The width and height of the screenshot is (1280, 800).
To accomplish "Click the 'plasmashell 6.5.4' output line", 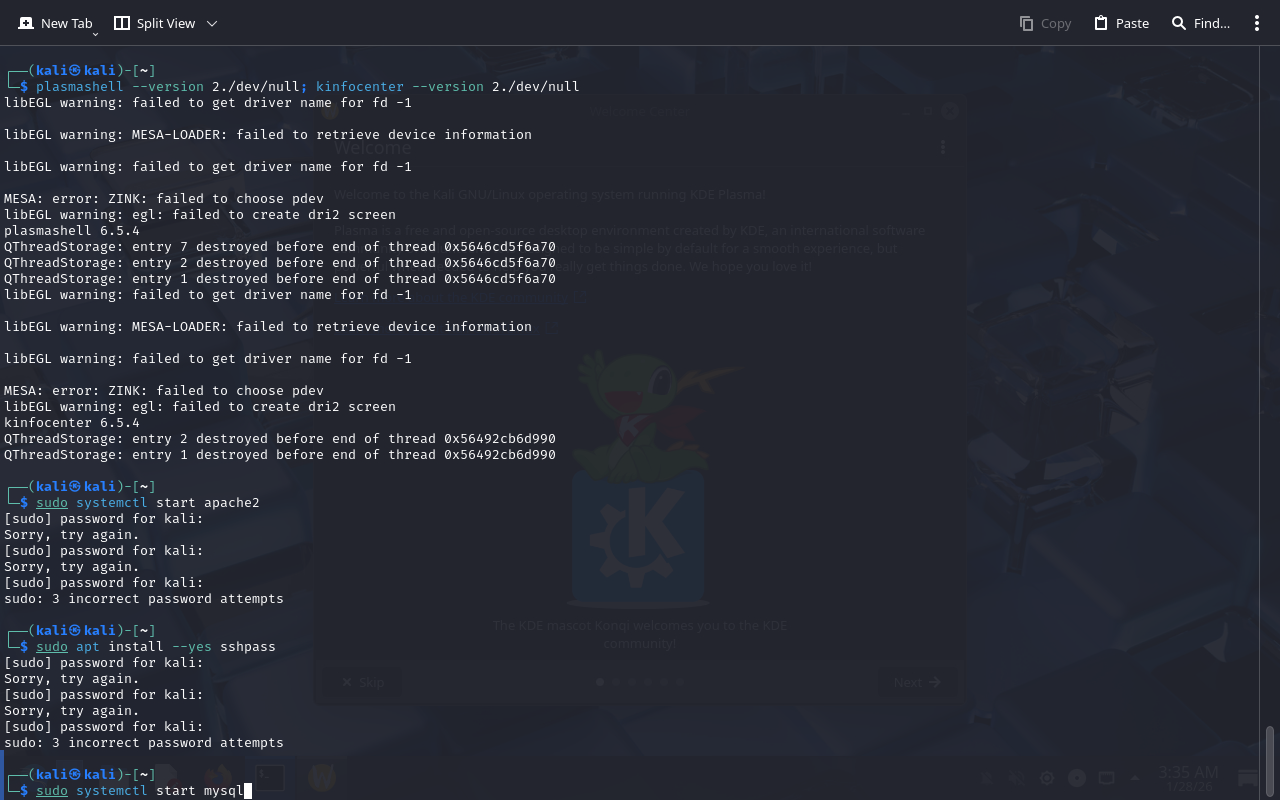I will pyautogui.click(x=72, y=231).
